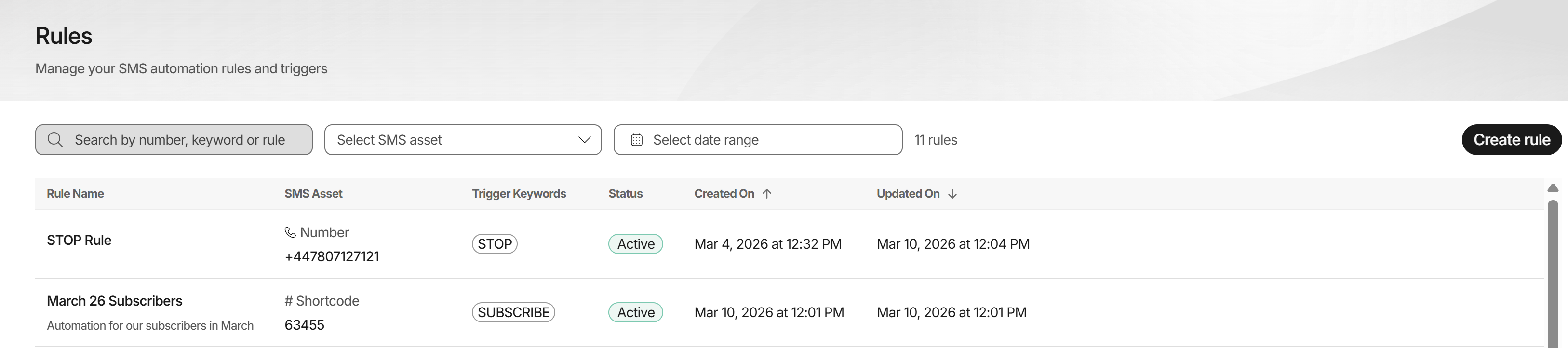Sort ascending via Created On arrow

click(767, 193)
